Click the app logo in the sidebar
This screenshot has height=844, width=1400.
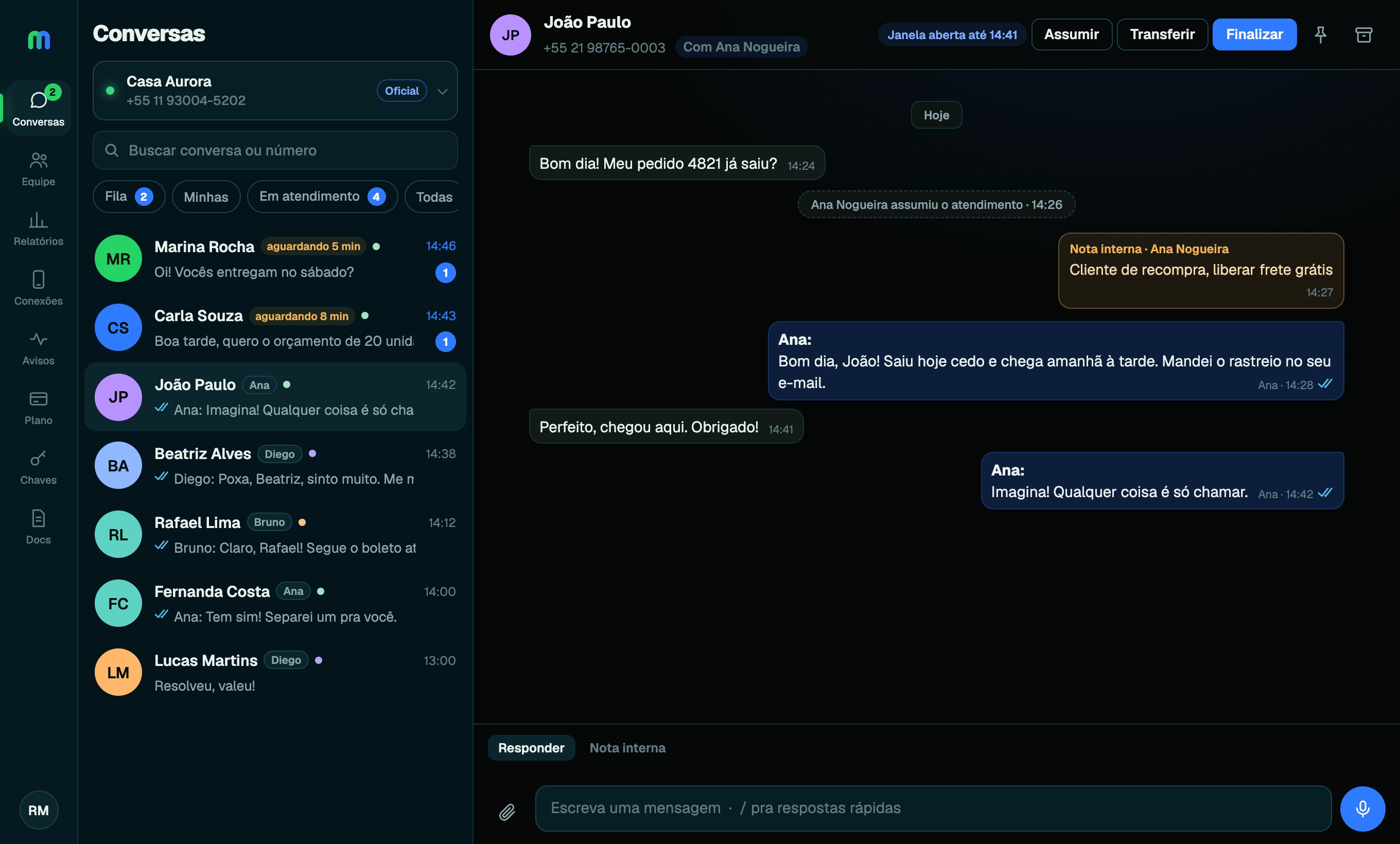39,40
